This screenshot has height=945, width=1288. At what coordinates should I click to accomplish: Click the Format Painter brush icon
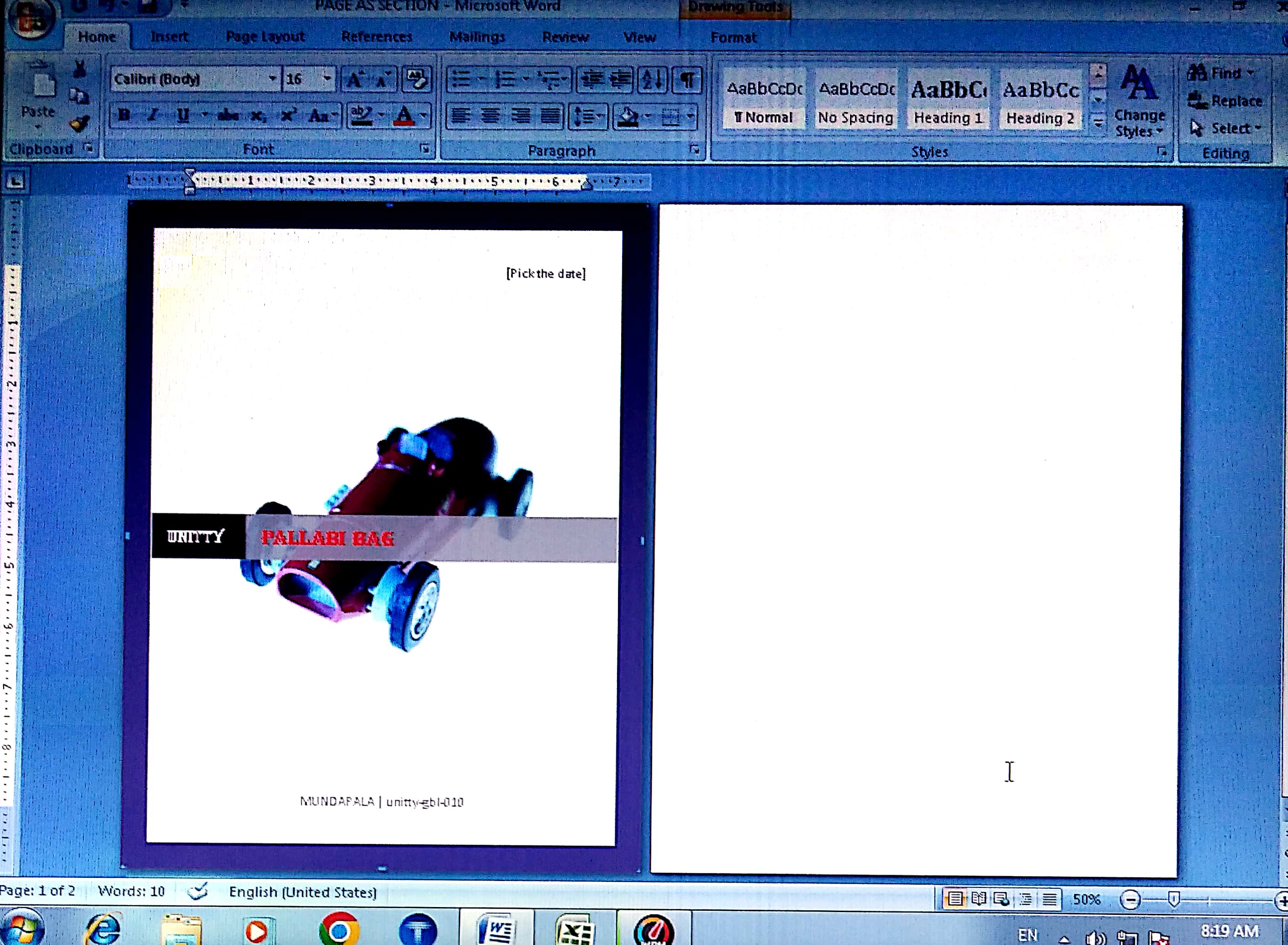point(79,123)
